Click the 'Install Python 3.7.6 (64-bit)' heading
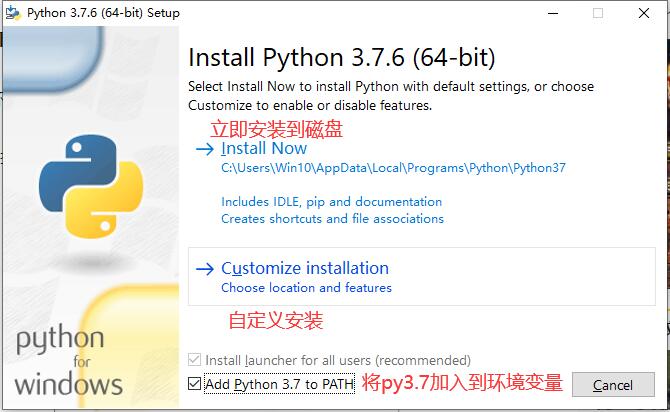Image resolution: width=670 pixels, height=412 pixels. click(x=342, y=58)
